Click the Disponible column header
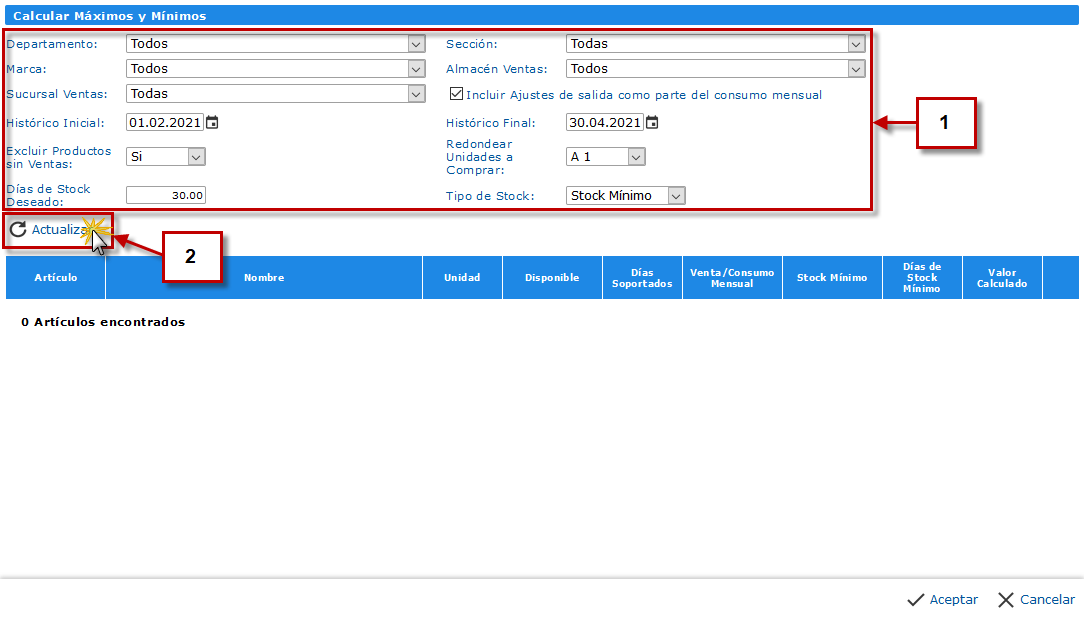This screenshot has width=1084, height=620. [552, 278]
